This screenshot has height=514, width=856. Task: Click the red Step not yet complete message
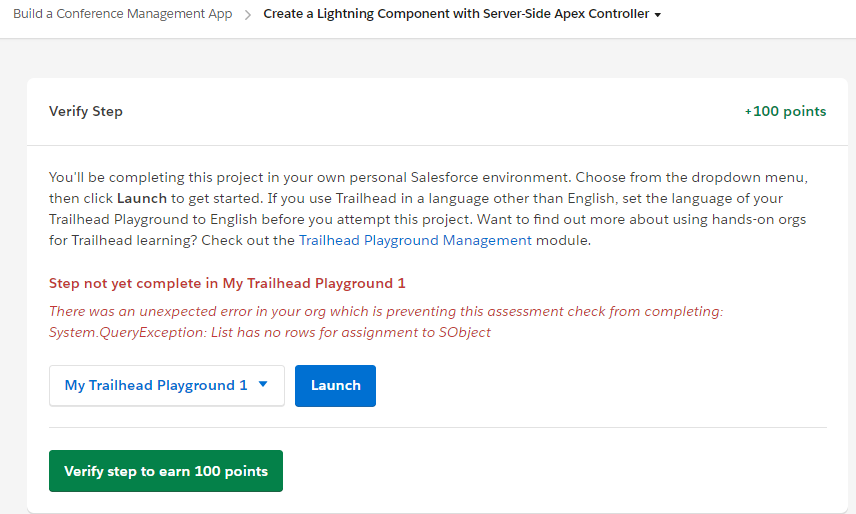pyautogui.click(x=227, y=283)
